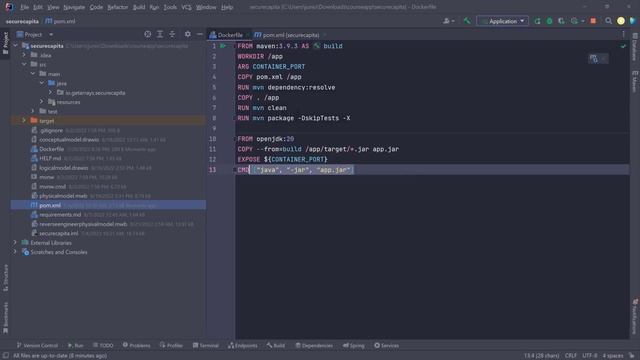Collapse the main folder
The width and height of the screenshot is (640, 360).
click(x=33, y=74)
